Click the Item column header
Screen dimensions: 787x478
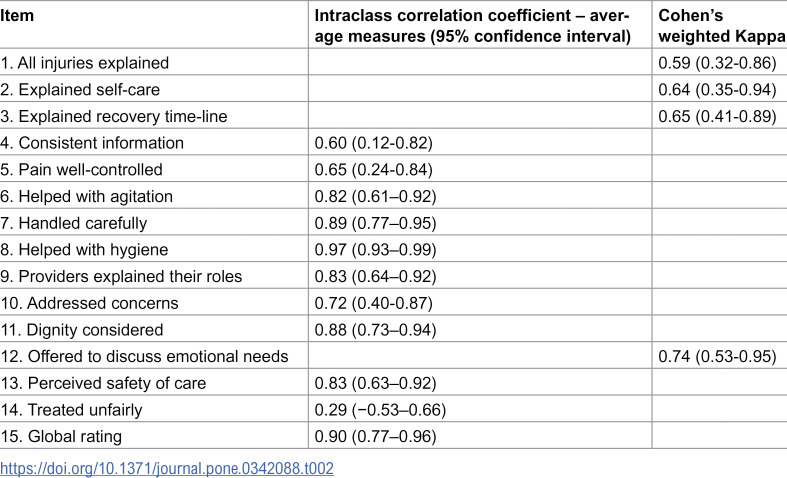pyautogui.click(x=17, y=16)
